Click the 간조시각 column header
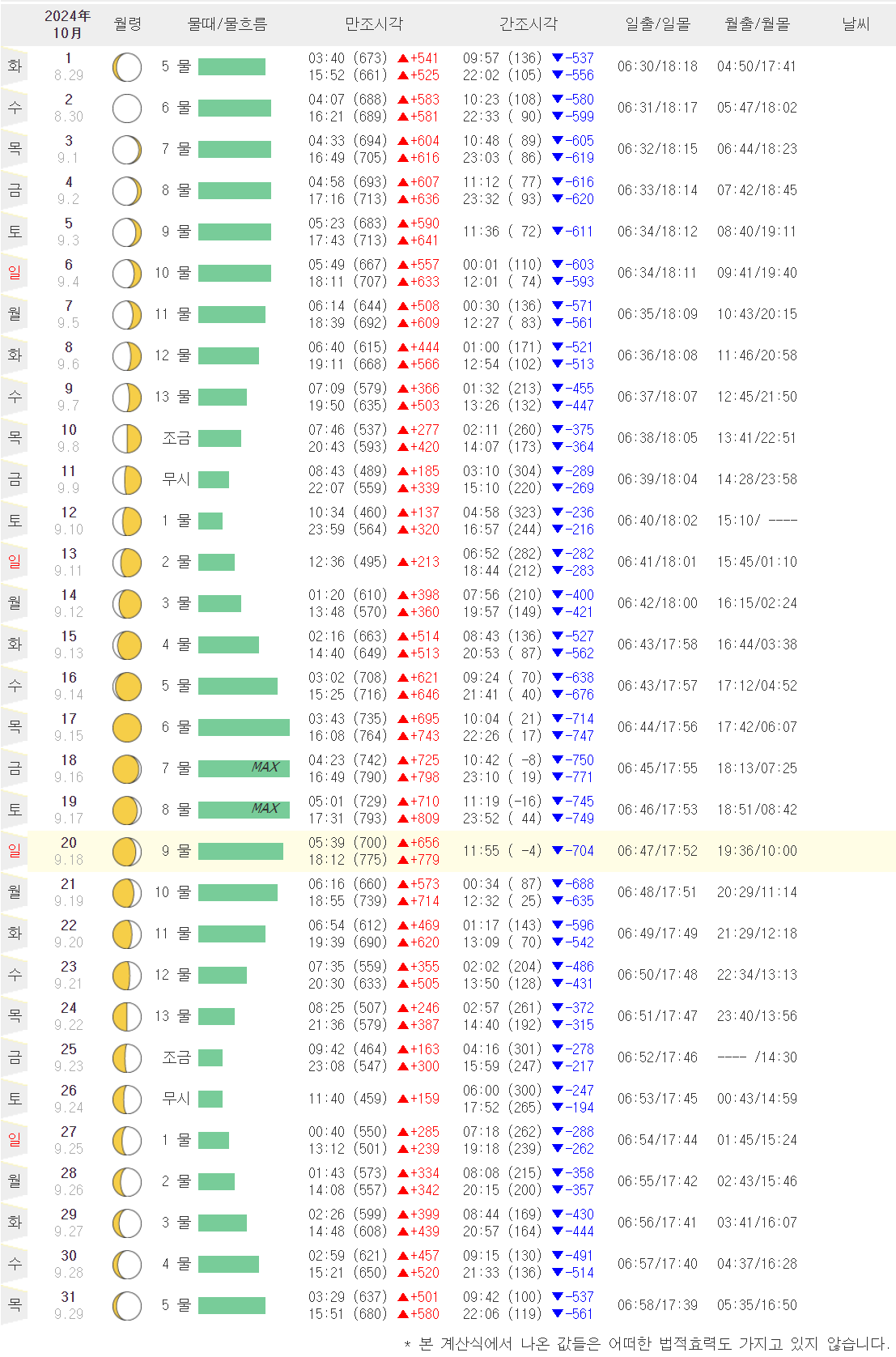The image size is (896, 1357). 529,24
